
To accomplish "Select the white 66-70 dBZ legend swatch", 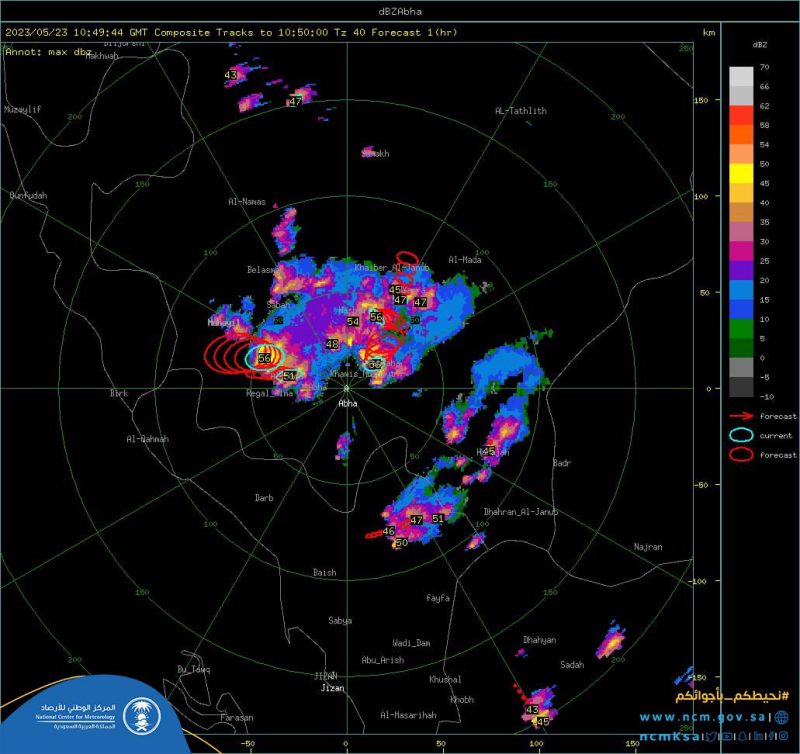I will coord(741,76).
